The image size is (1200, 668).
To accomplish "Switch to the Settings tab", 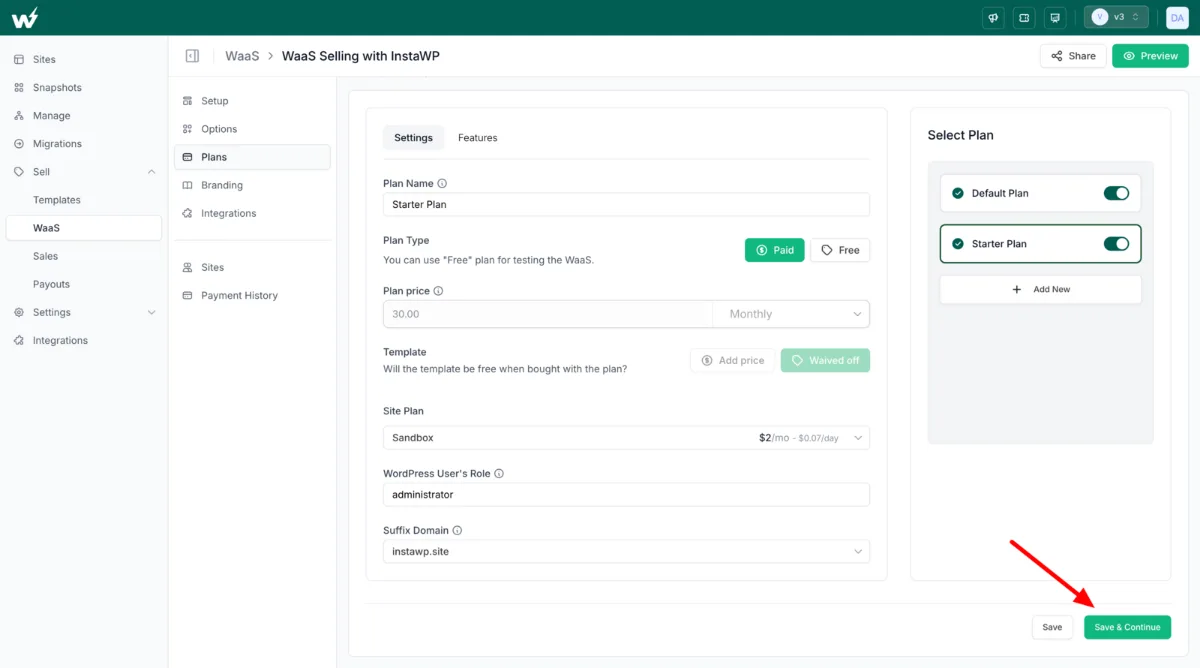I will pyautogui.click(x=413, y=137).
